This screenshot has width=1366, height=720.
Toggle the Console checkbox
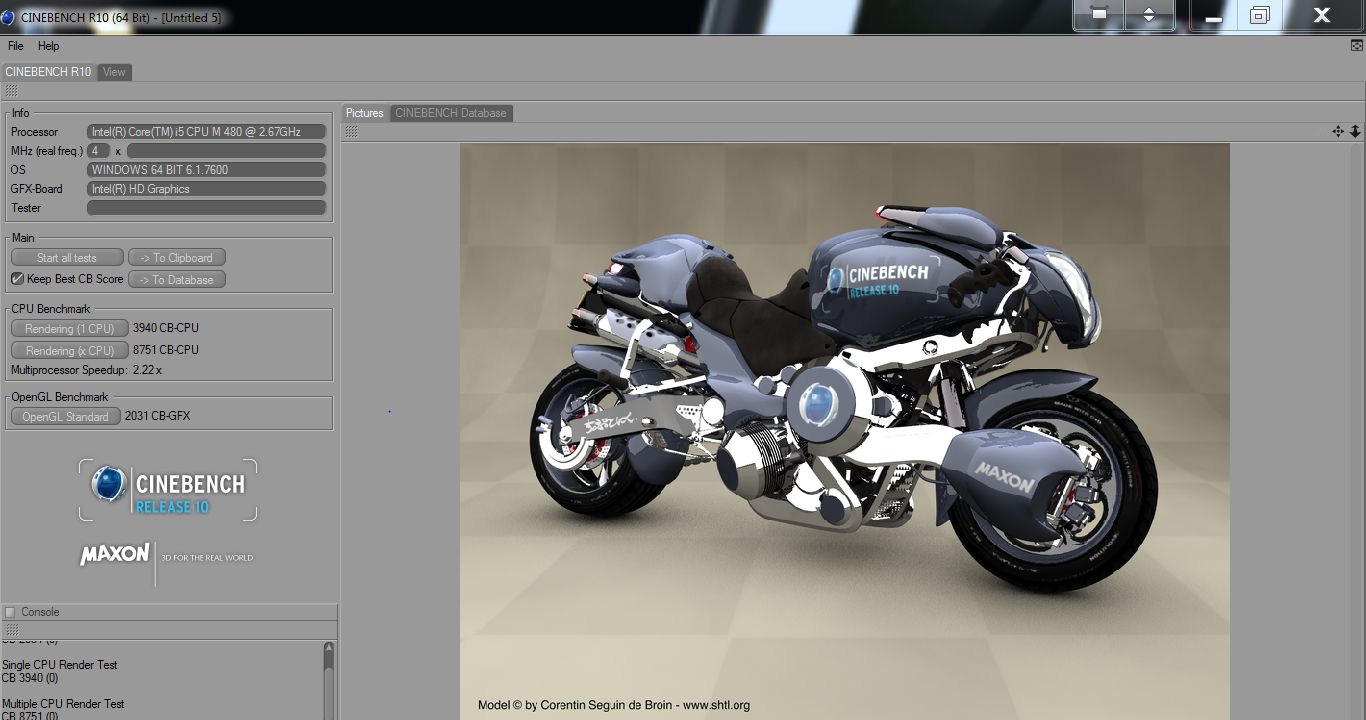point(10,612)
